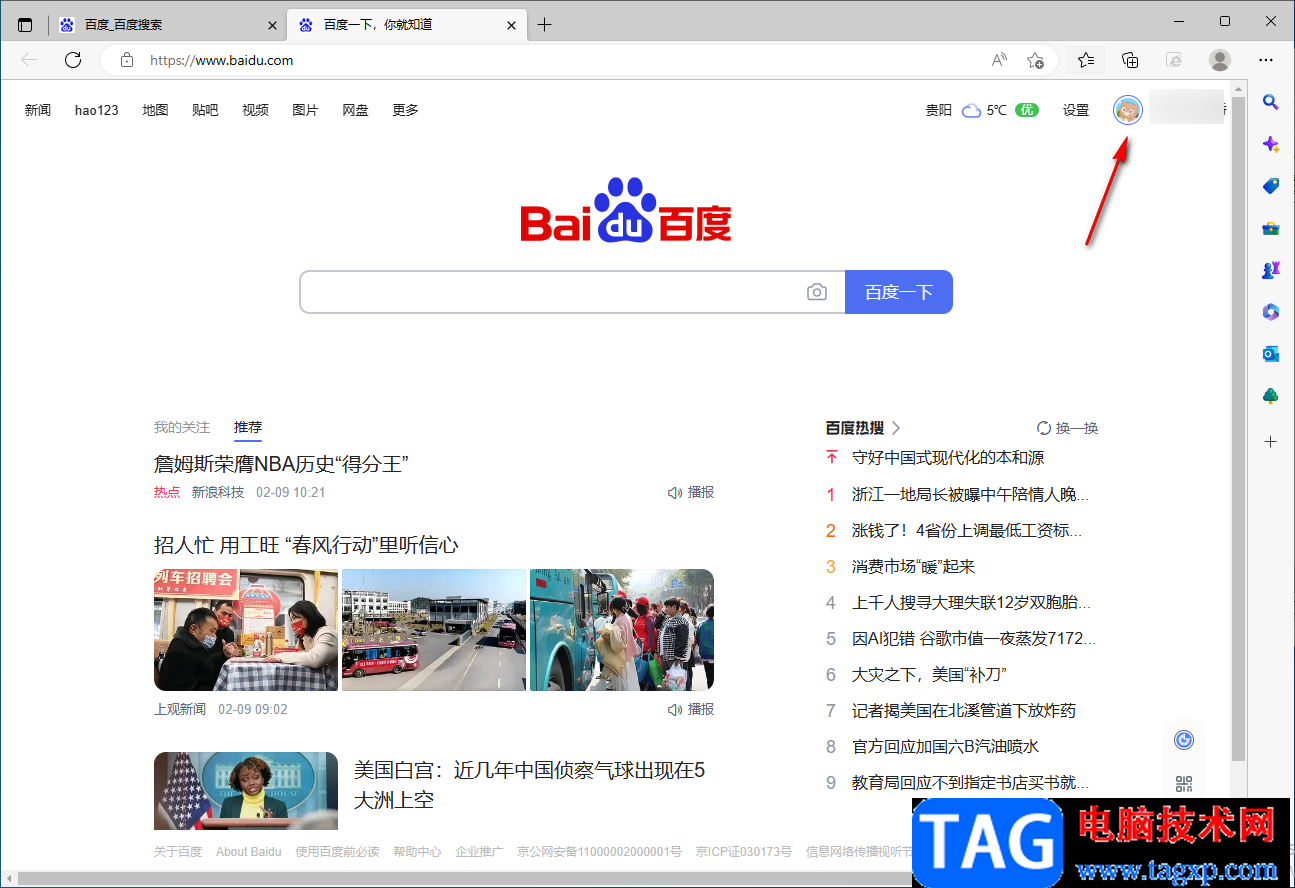Open the sidebar Discover sparkle icon
This screenshot has height=888, width=1295.
click(x=1271, y=144)
